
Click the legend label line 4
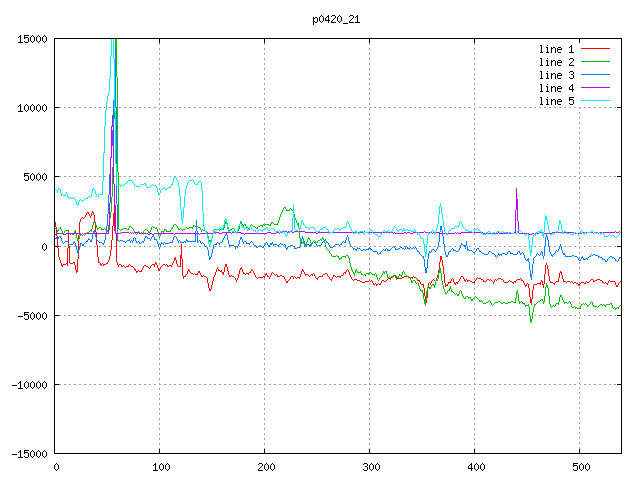click(x=556, y=88)
